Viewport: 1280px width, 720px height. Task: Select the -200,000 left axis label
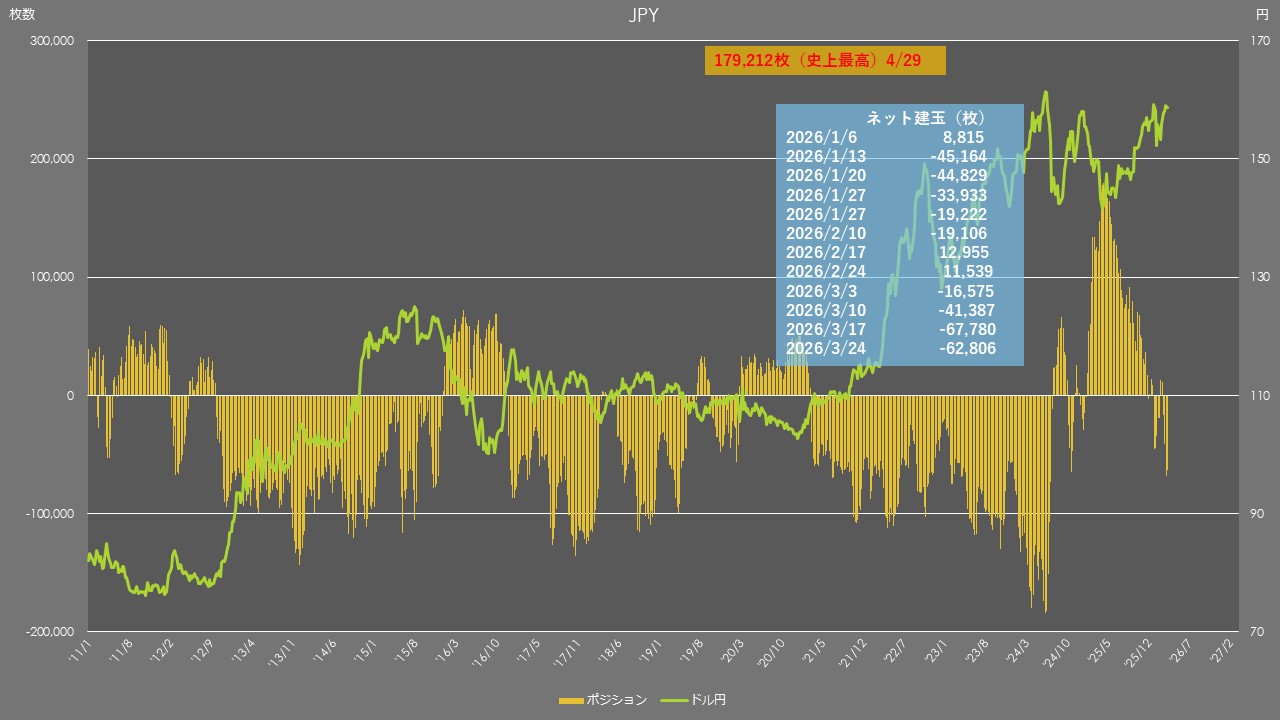pos(51,632)
